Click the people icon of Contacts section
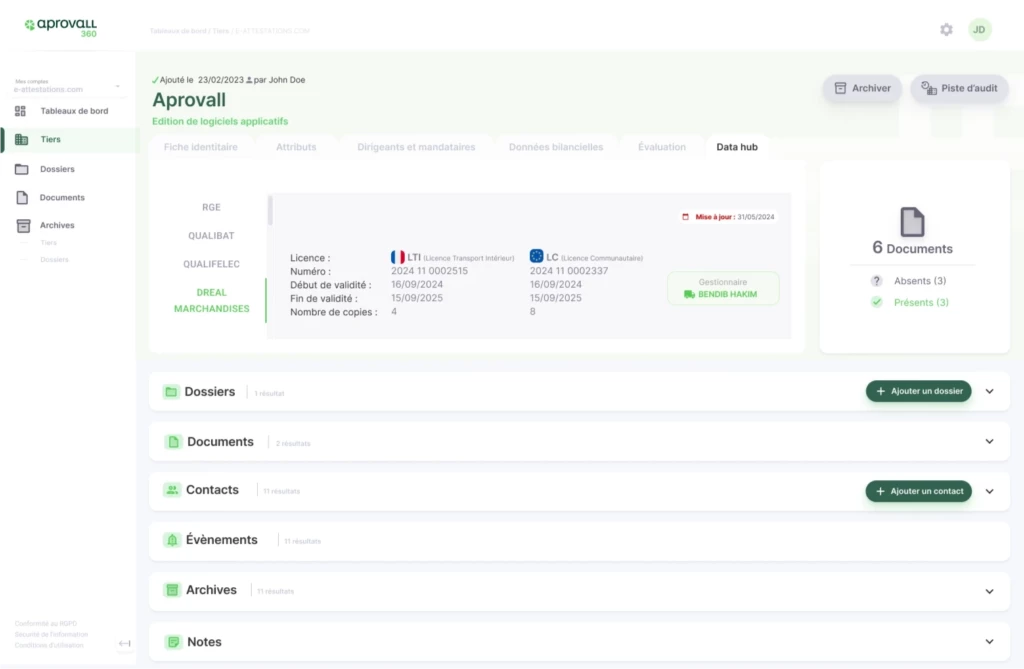 point(172,490)
